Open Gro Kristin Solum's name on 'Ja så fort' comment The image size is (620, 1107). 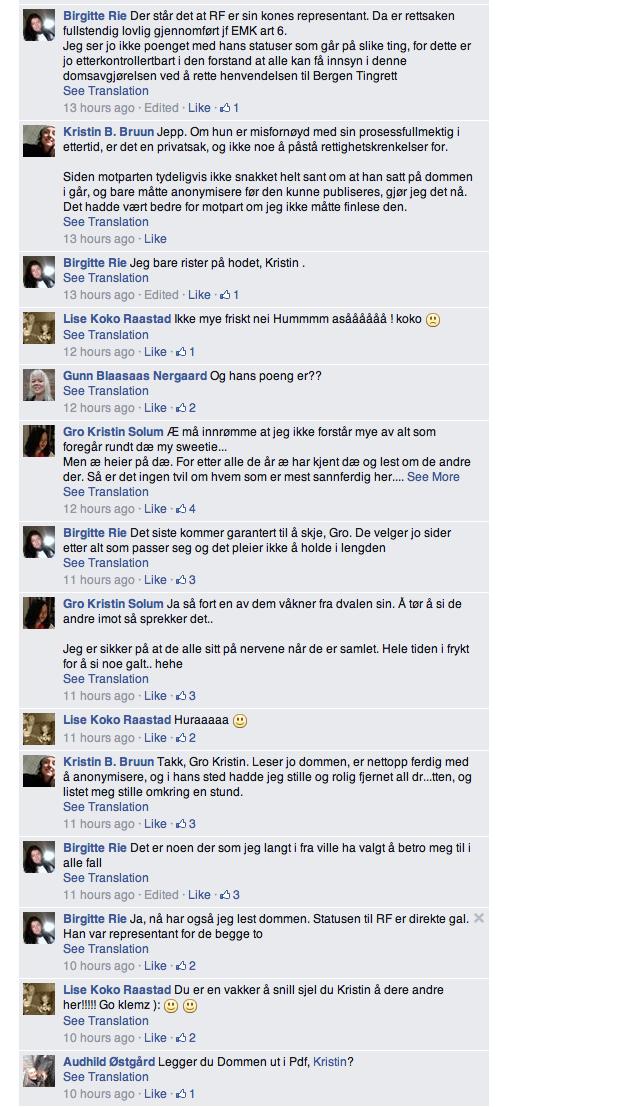point(113,604)
